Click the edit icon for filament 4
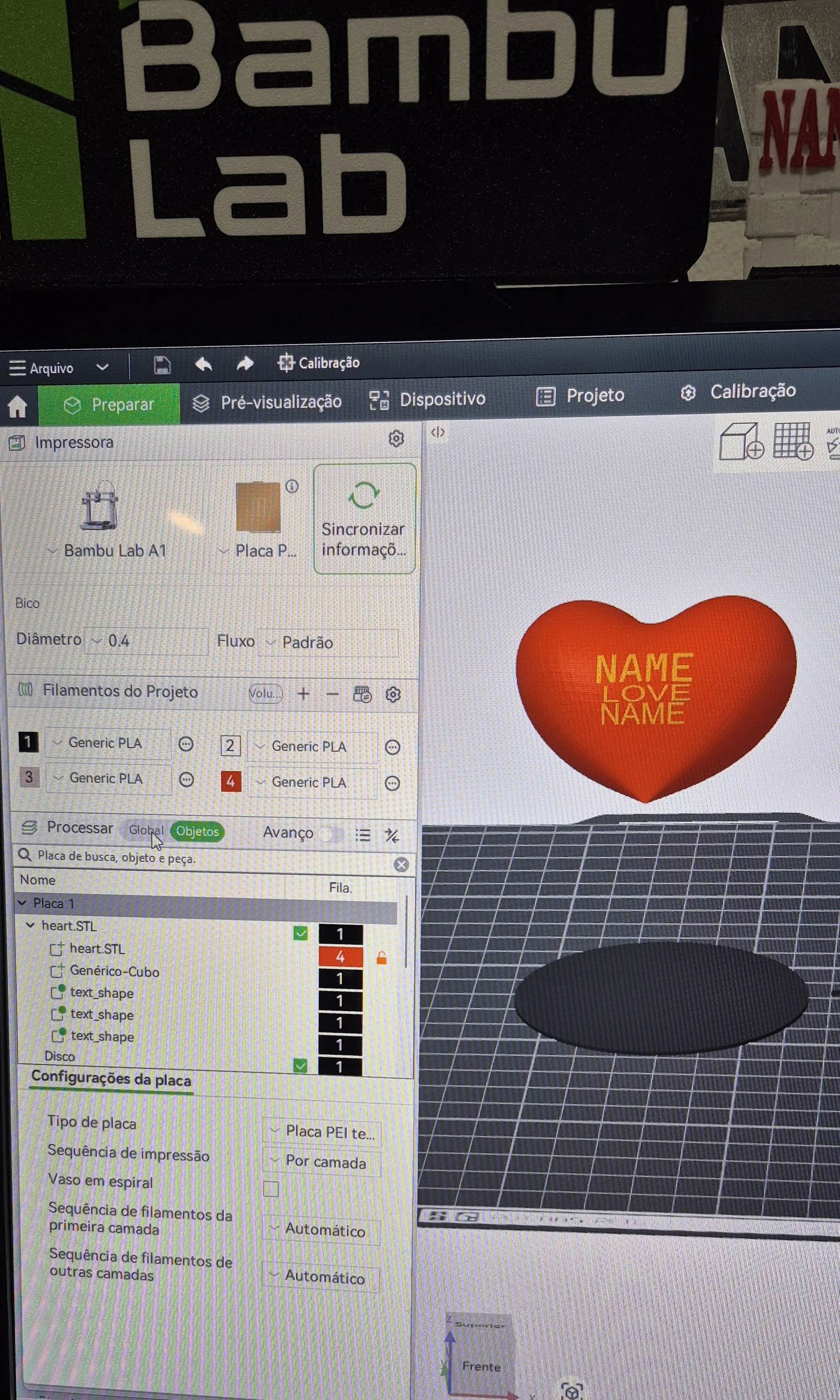The image size is (840, 1400). (x=392, y=783)
